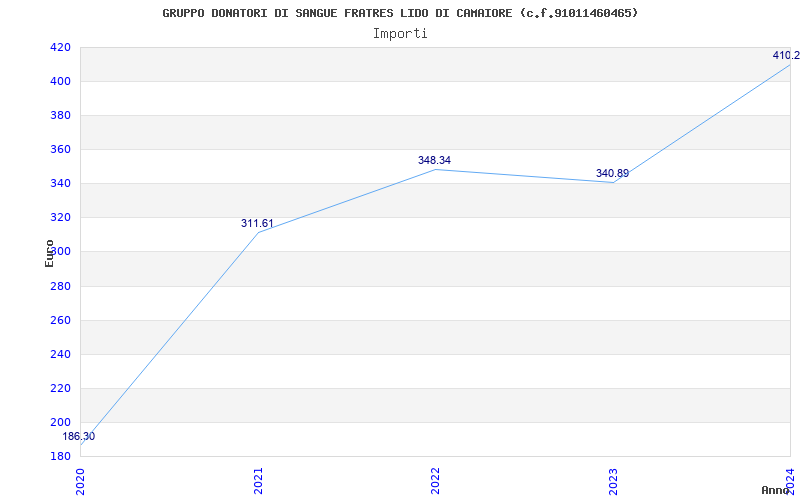Click the Anno x-axis title
Screen dimensions: 800x500
pyautogui.click(x=775, y=490)
